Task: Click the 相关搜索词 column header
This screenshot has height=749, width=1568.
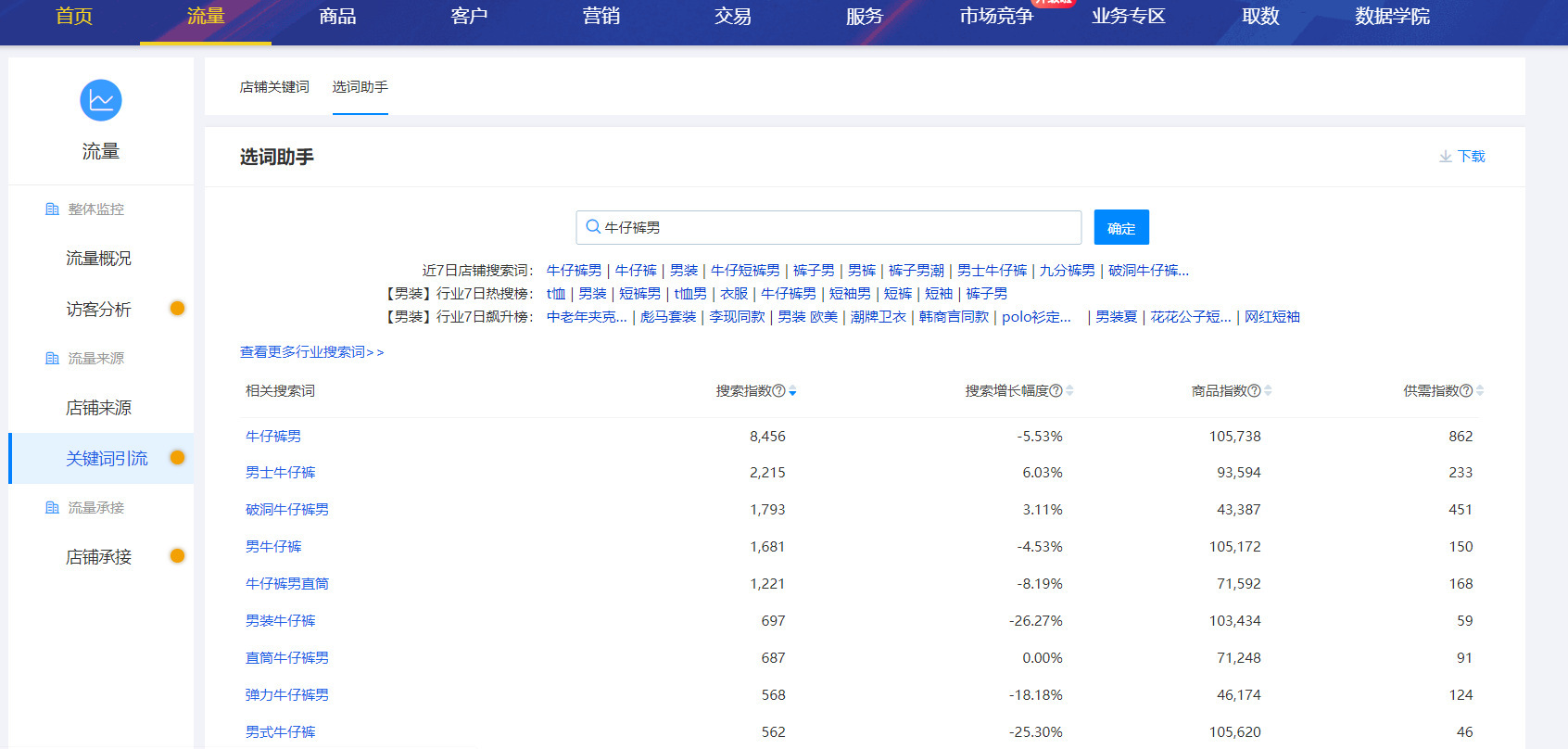Action: point(280,391)
